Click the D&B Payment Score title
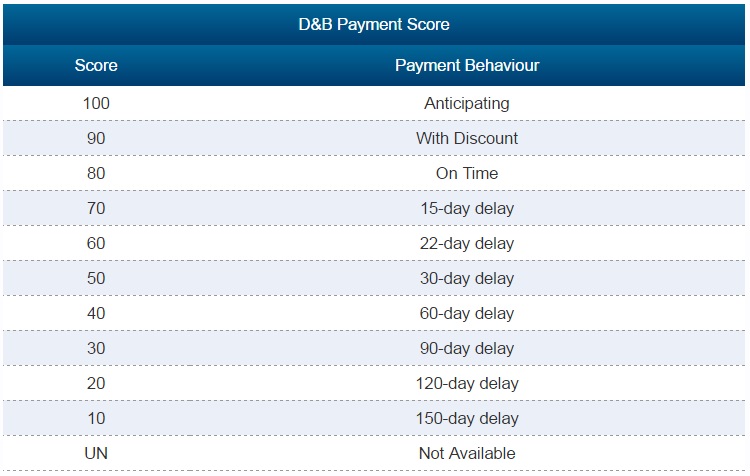The width and height of the screenshot is (750, 476). [374, 23]
